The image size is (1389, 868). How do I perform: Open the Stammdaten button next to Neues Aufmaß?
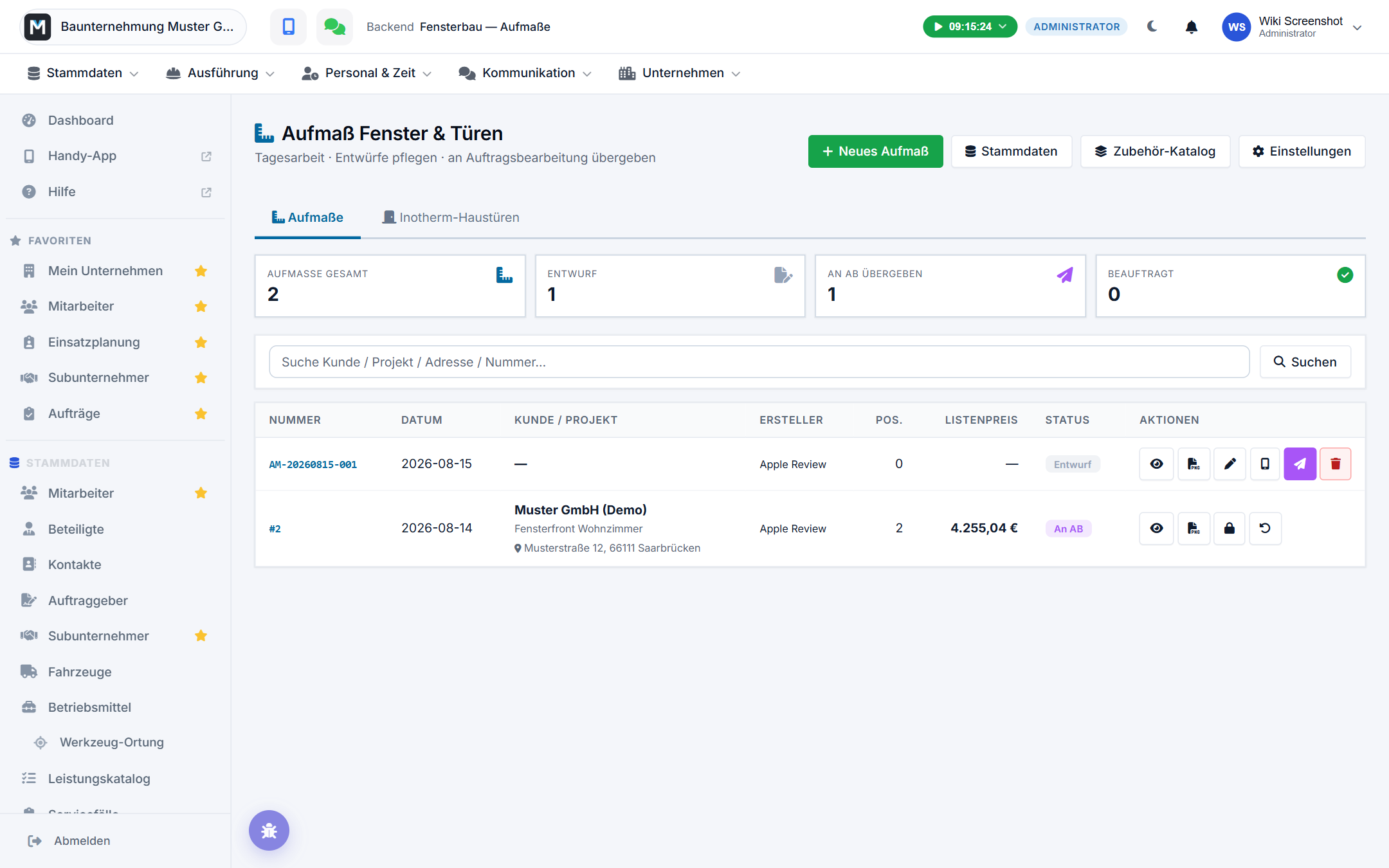coord(1012,152)
